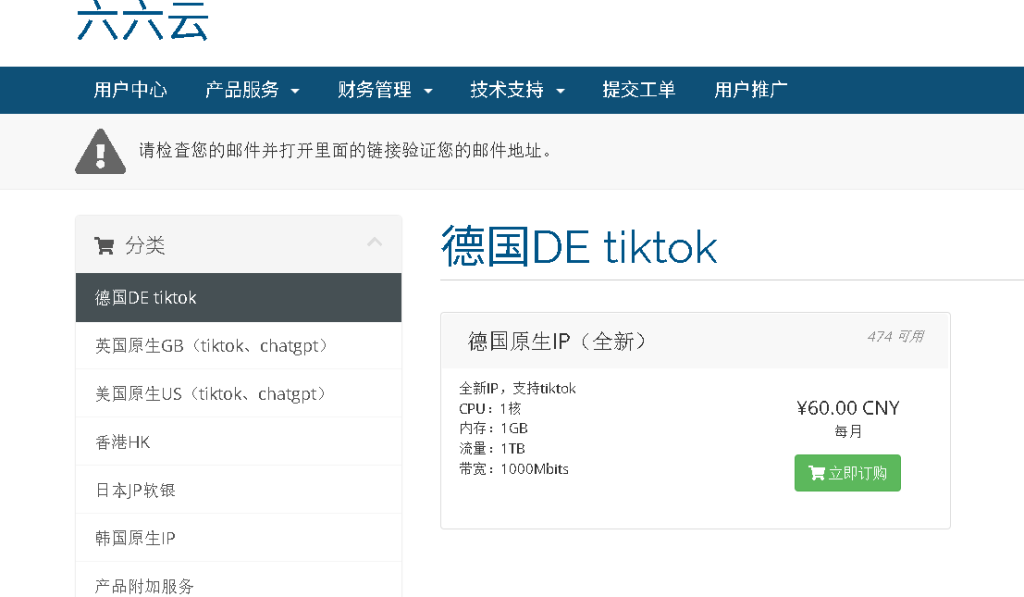Viewport: 1024px width, 597px height.
Task: Click the shopping cart icon beside 分类
Action: 104,245
